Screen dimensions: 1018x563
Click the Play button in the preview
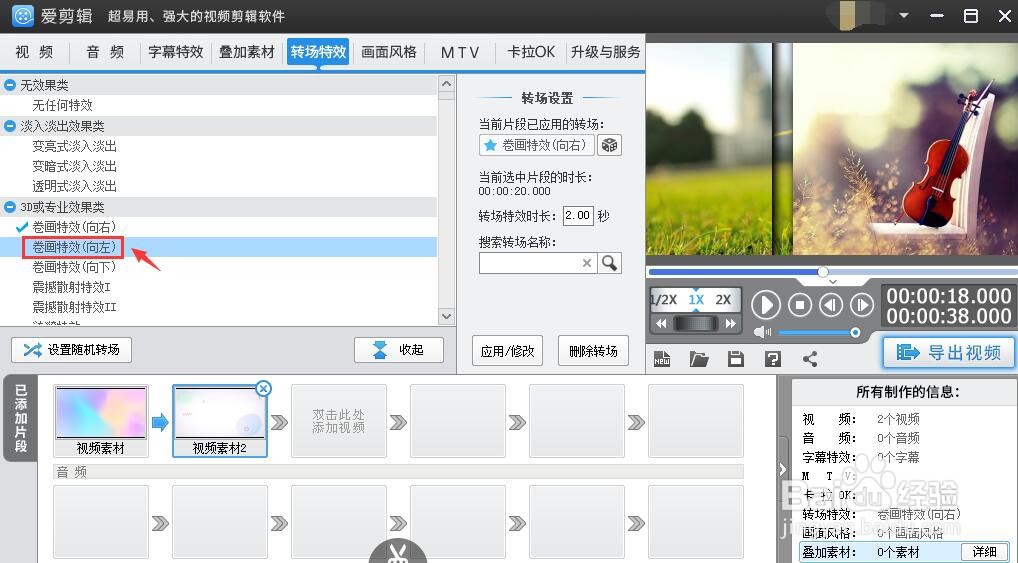point(766,305)
